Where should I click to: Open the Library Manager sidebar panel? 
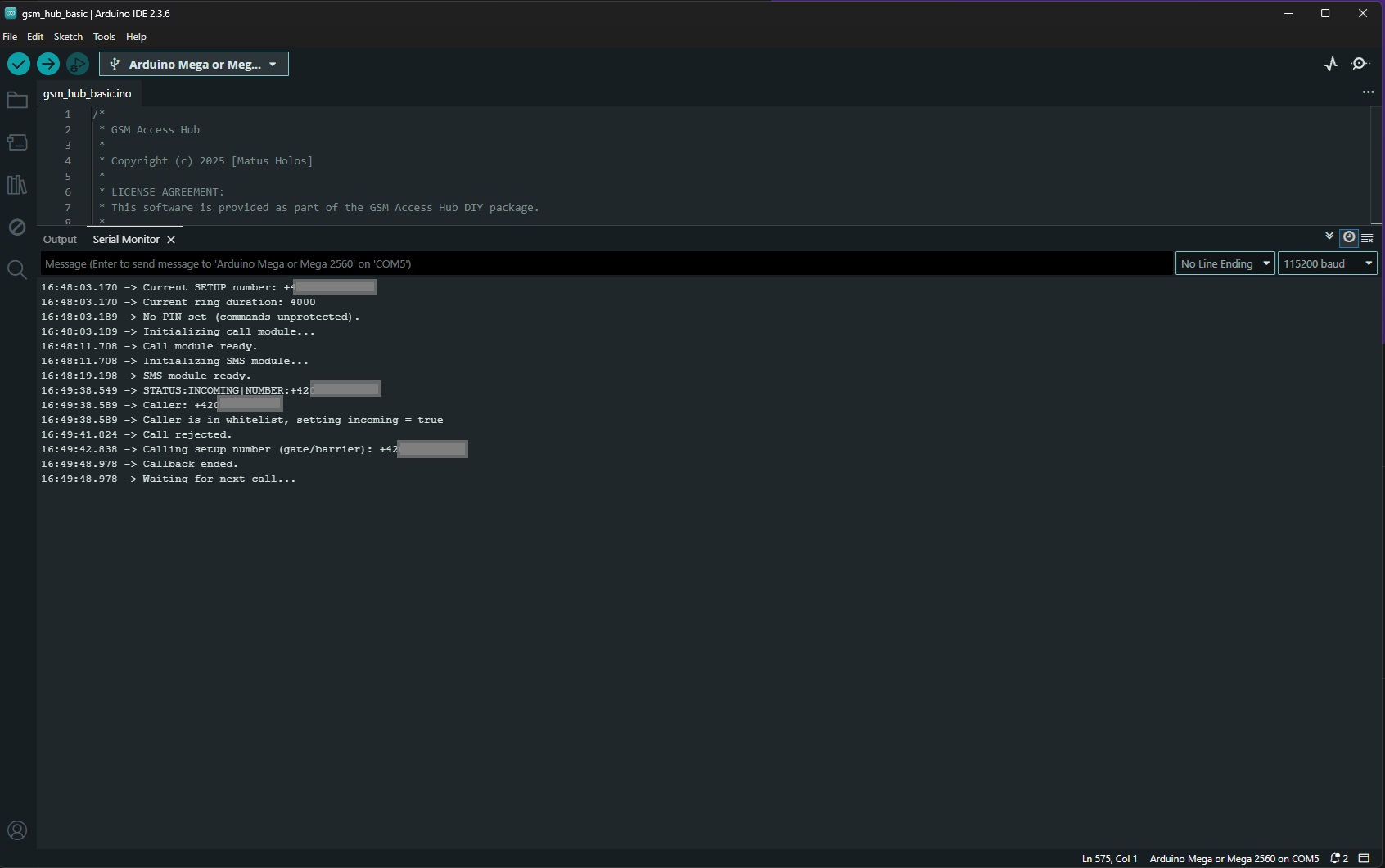pyautogui.click(x=17, y=185)
